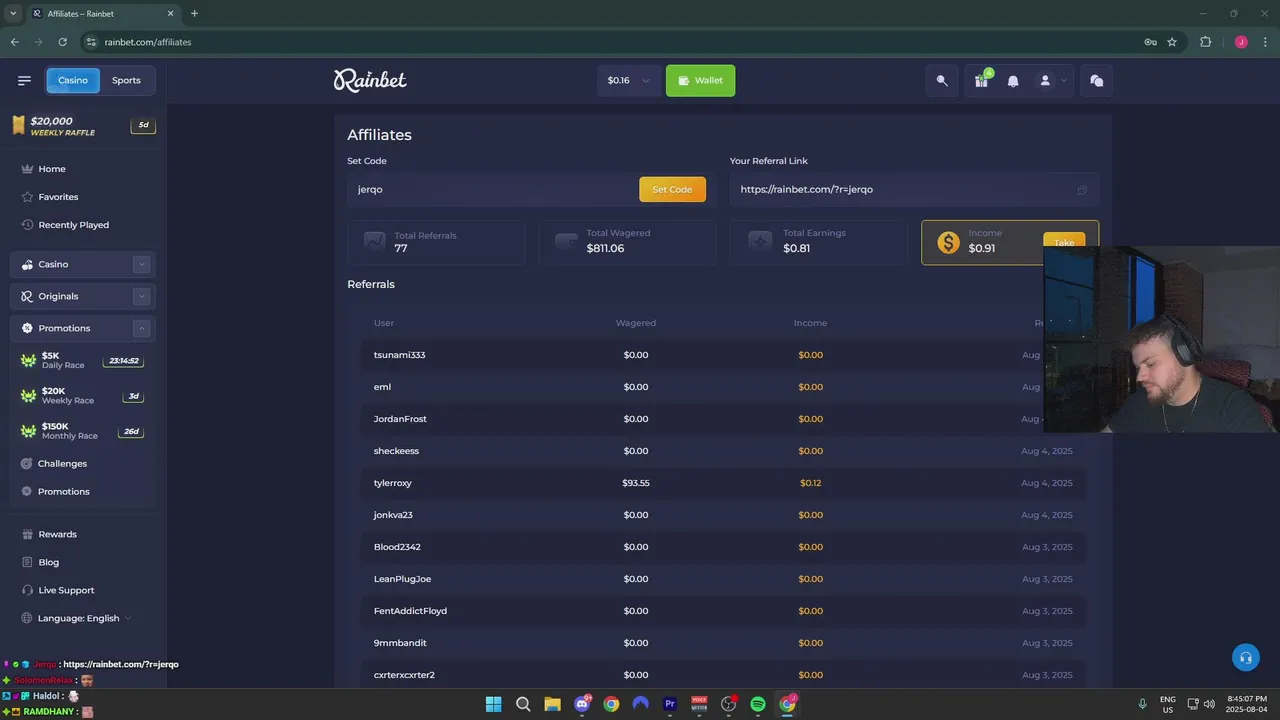This screenshot has height=720, width=1280.
Task: Open the hamburger sidebar menu
Action: tap(24, 80)
